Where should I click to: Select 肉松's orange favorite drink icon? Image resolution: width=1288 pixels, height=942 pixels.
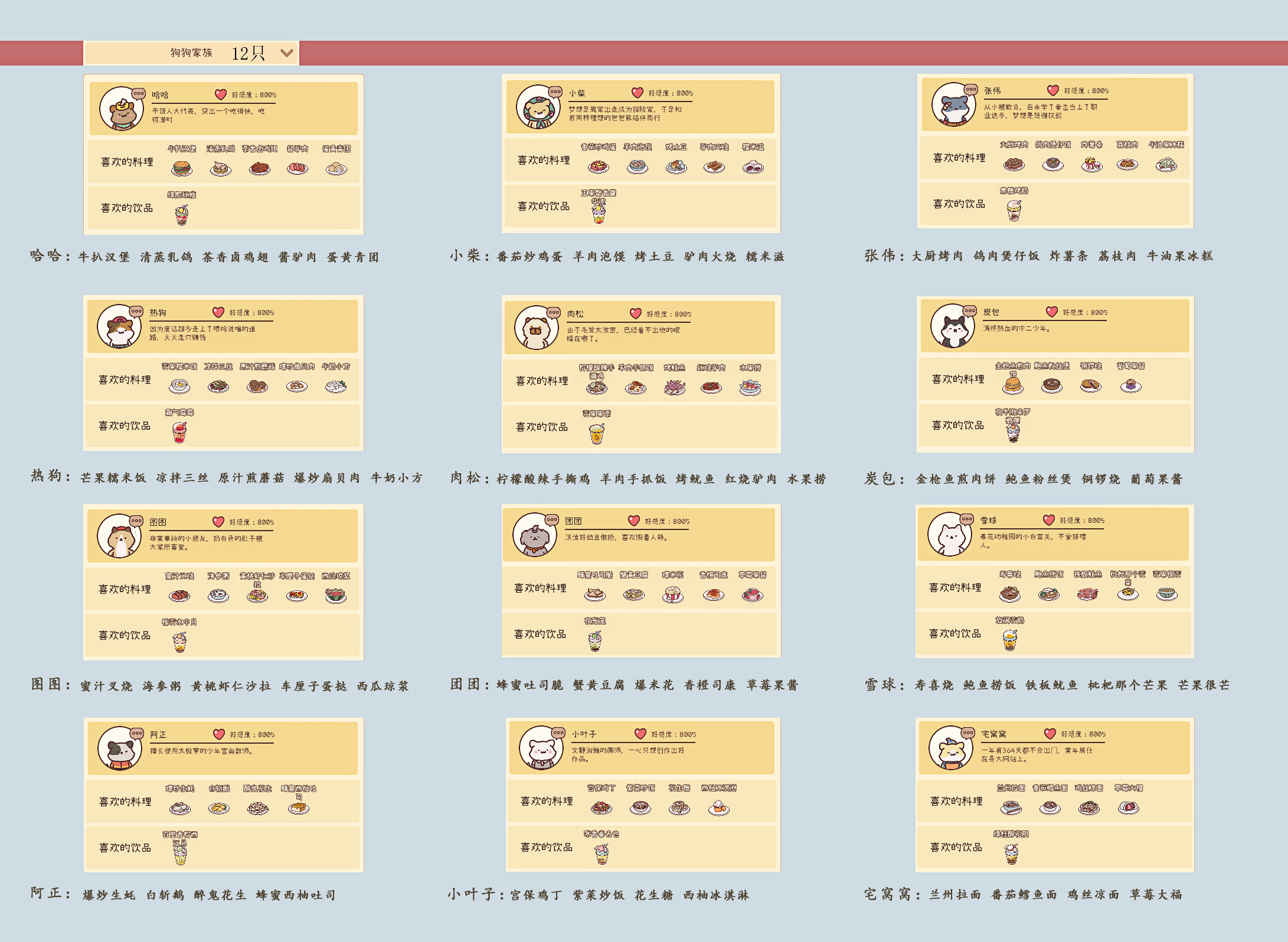coord(597,434)
